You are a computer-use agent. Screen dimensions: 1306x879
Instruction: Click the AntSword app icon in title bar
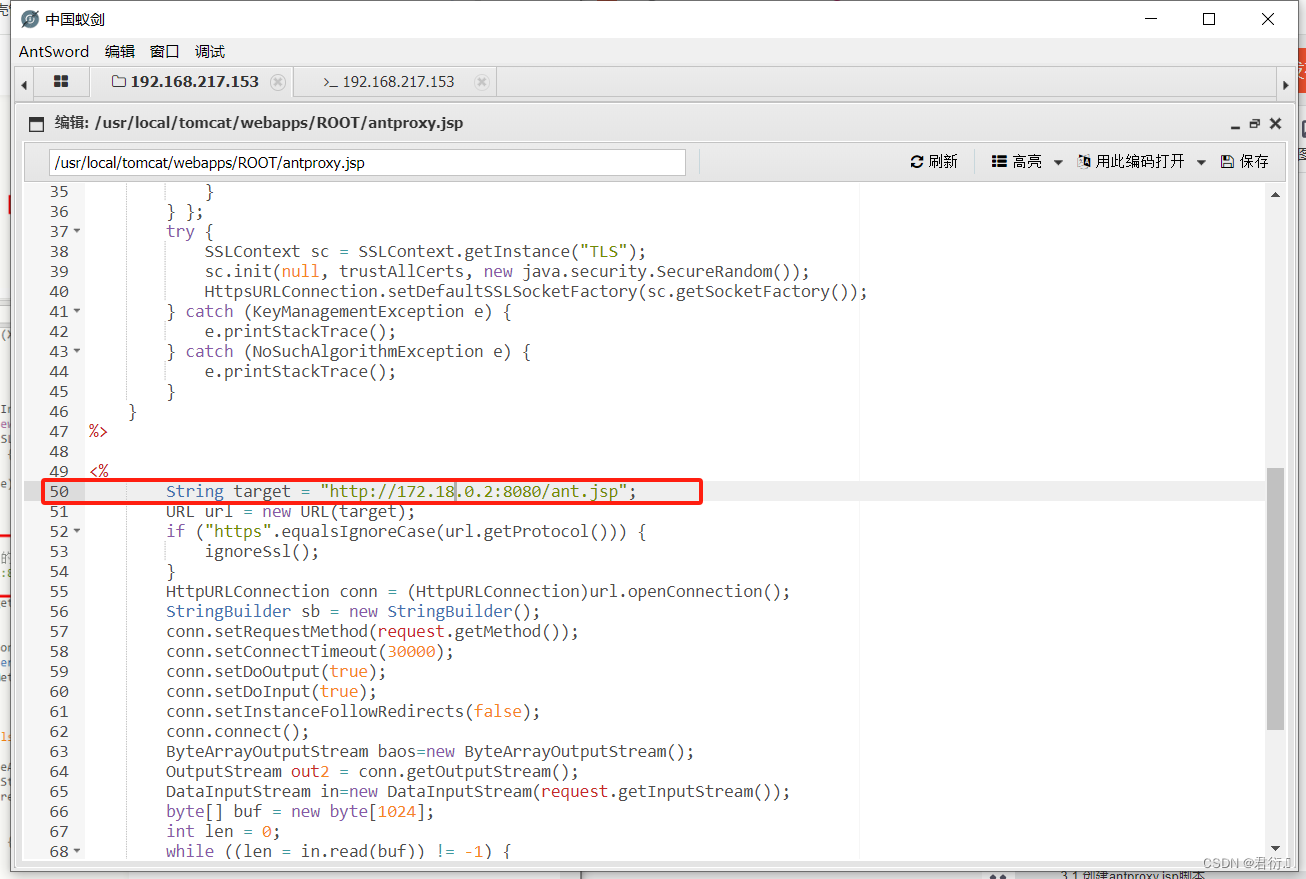tap(30, 19)
